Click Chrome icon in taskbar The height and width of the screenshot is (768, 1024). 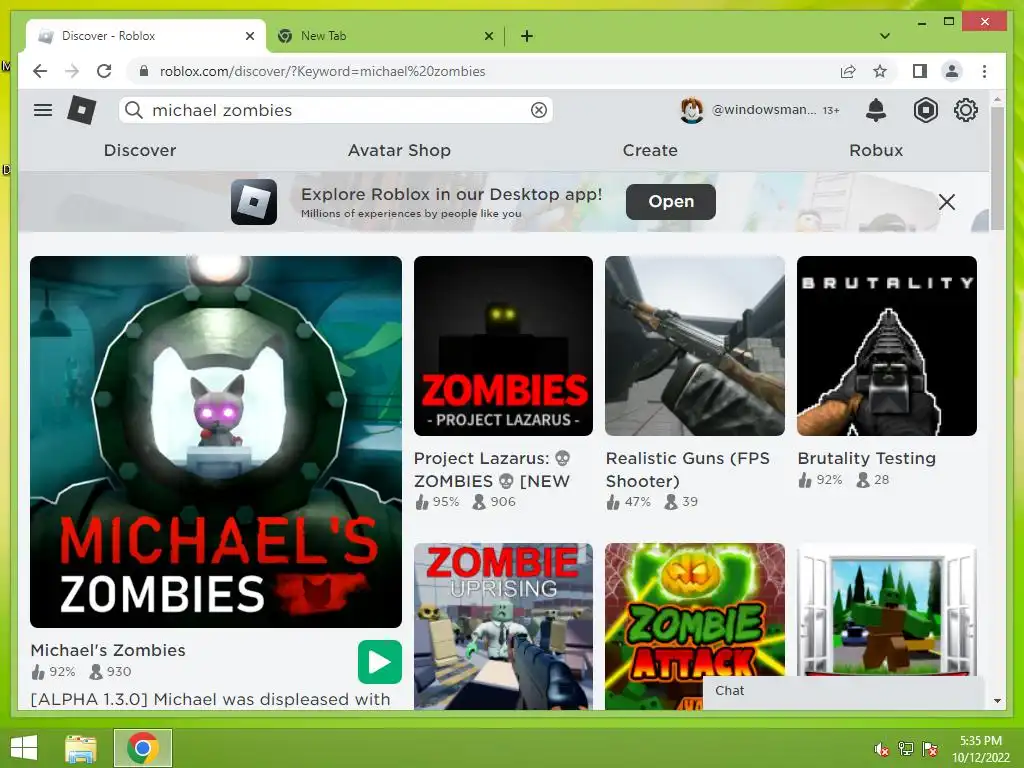pyautogui.click(x=143, y=748)
